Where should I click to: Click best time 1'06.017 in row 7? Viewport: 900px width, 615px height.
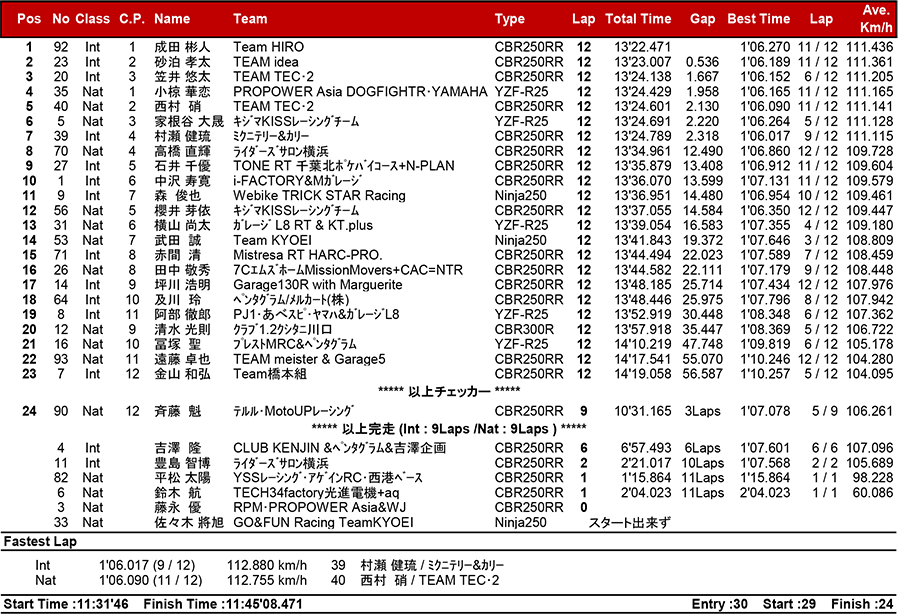tap(765, 136)
